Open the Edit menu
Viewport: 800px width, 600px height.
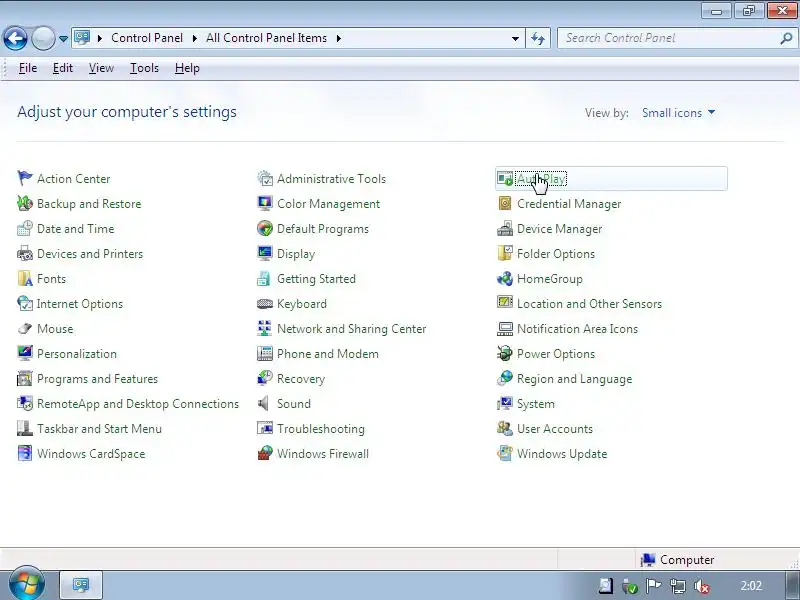(63, 68)
